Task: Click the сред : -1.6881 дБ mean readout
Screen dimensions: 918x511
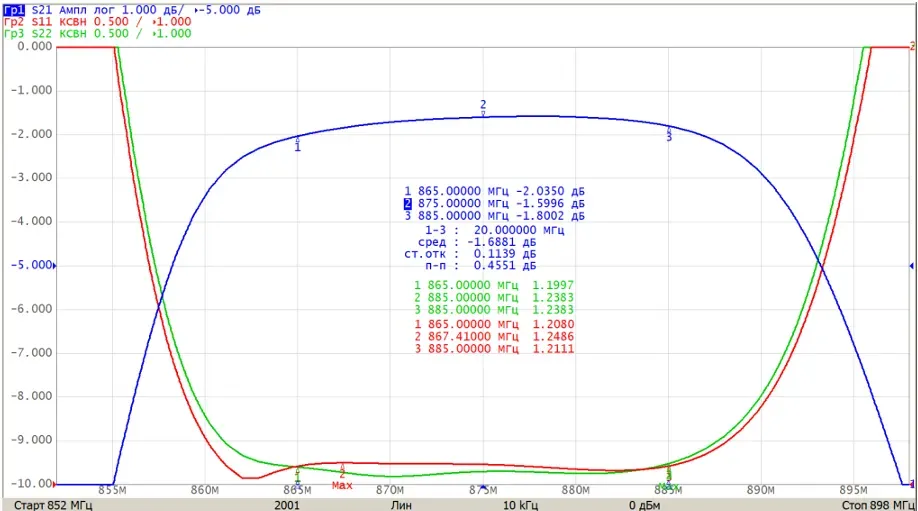Action: 477,242
